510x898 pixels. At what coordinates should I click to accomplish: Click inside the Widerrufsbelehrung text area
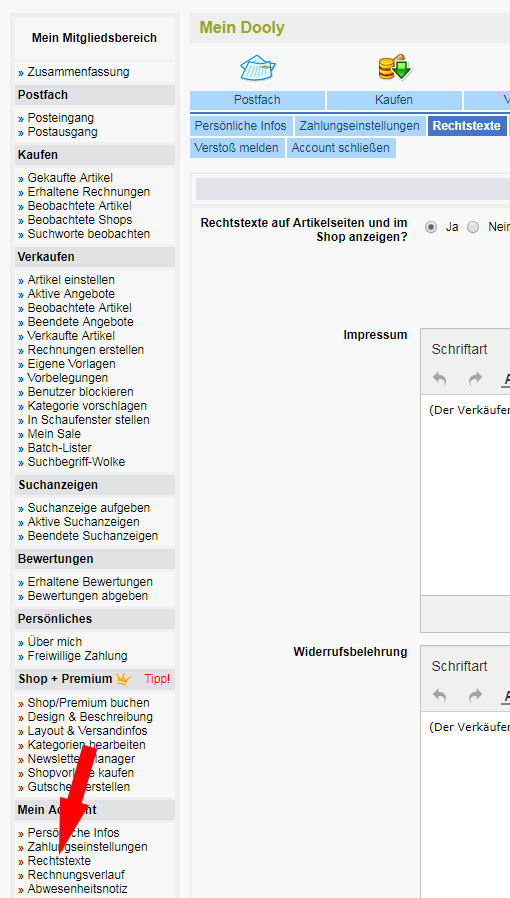(465, 805)
